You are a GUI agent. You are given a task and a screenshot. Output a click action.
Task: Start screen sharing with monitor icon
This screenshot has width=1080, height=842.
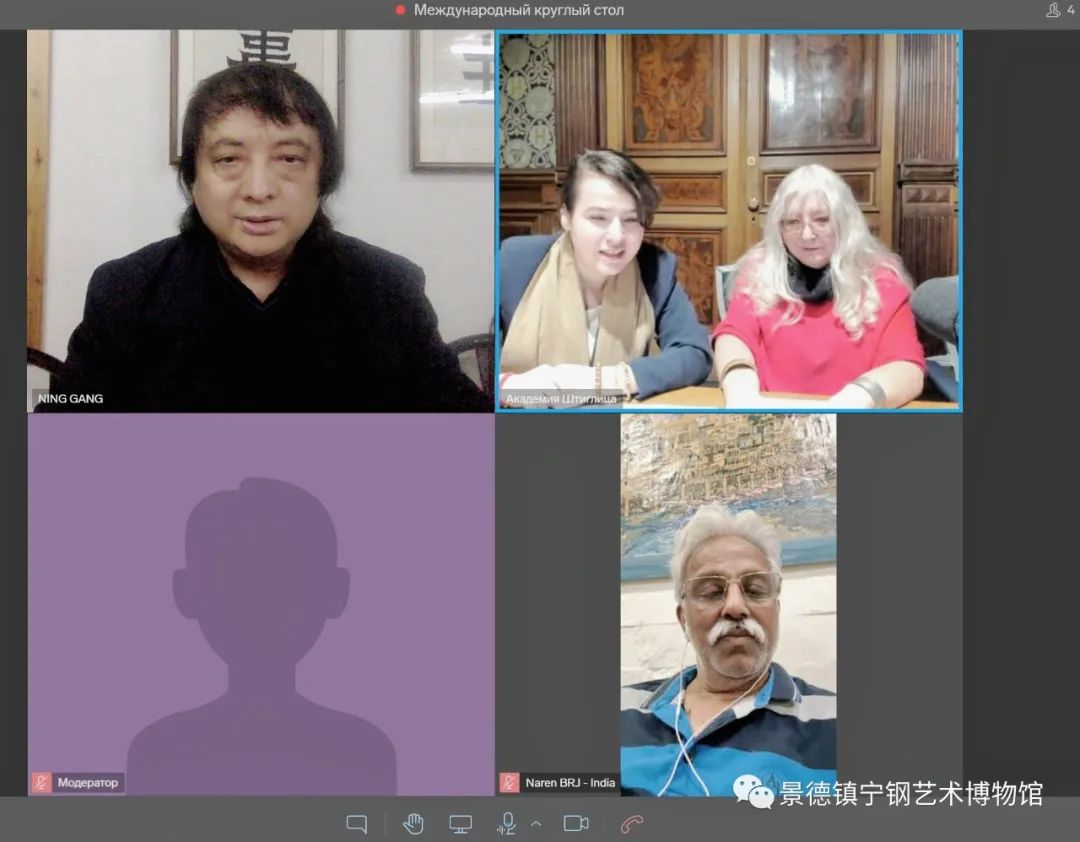(460, 824)
